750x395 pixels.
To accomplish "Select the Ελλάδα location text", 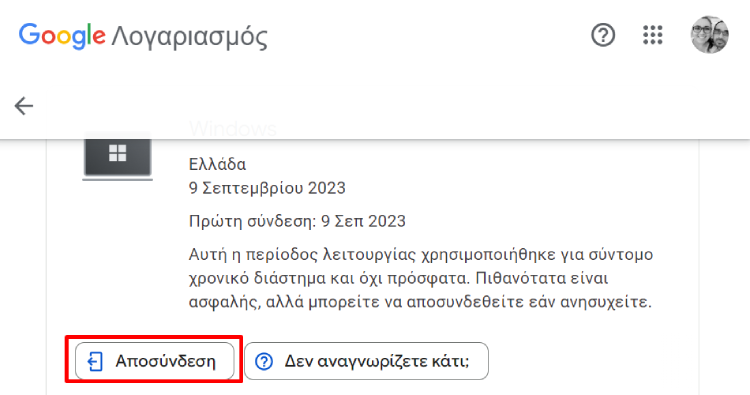I will (218, 165).
